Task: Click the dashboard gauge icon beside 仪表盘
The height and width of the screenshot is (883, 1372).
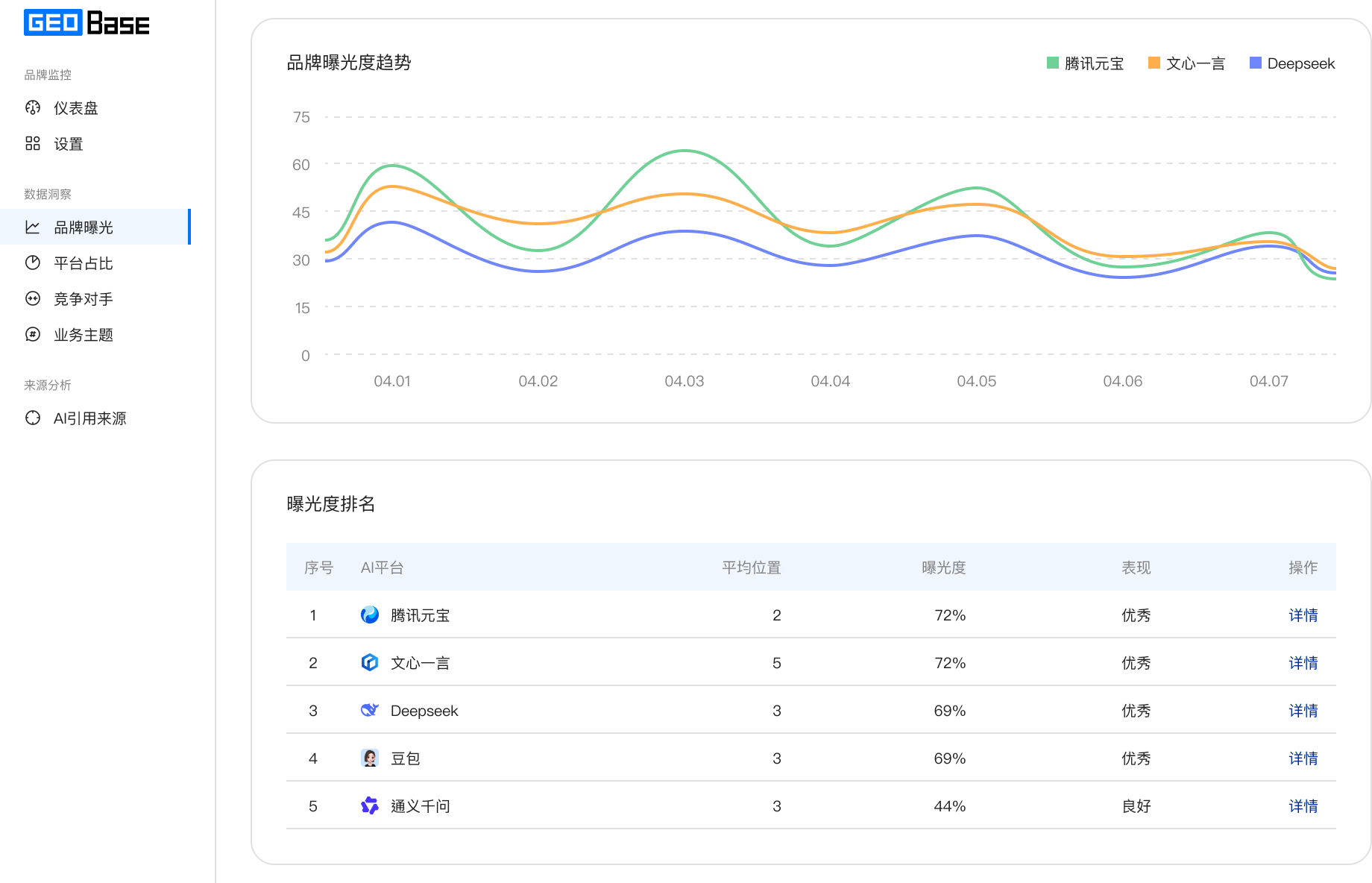Action: [33, 108]
